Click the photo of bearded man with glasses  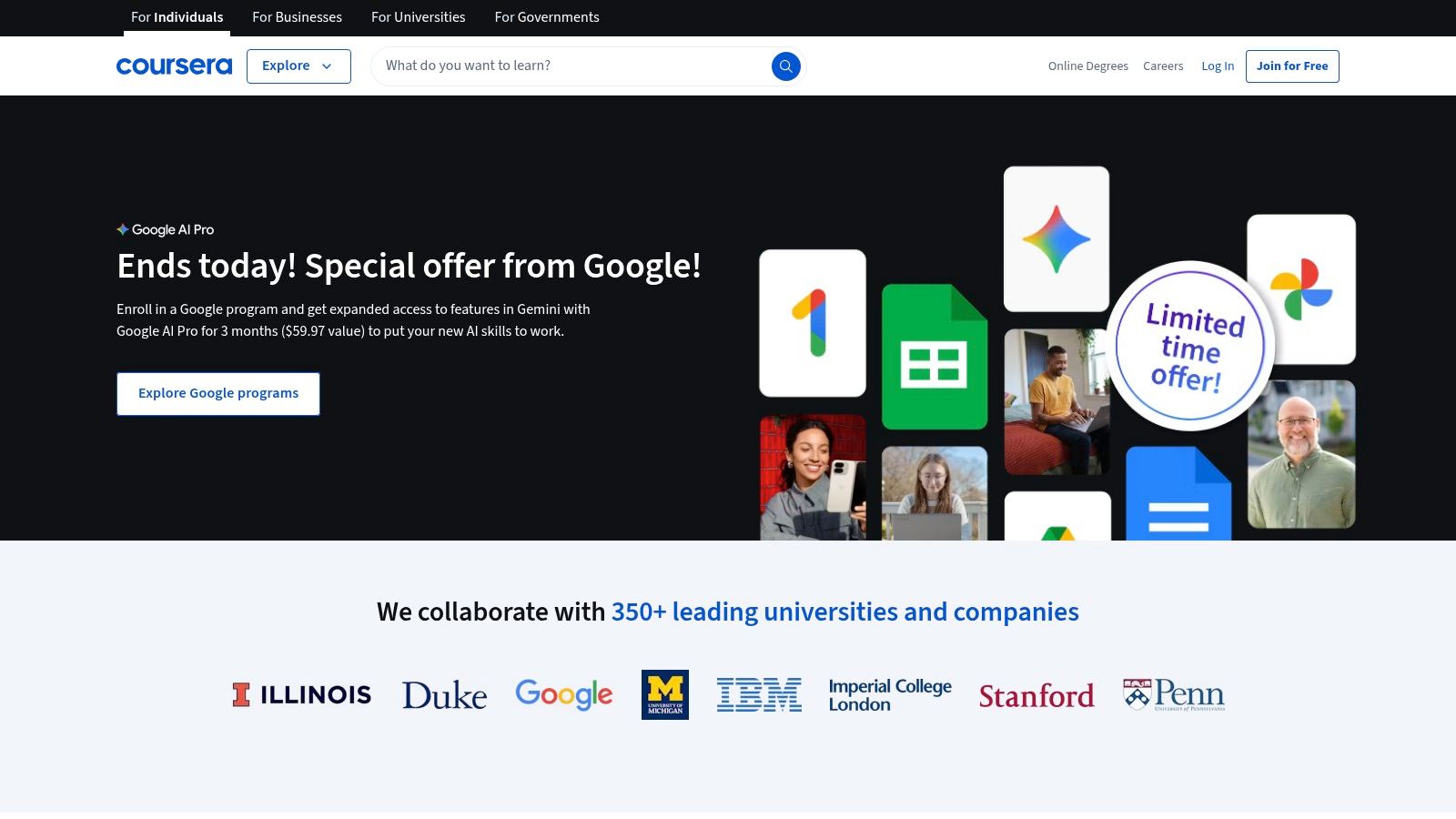pos(1301,454)
